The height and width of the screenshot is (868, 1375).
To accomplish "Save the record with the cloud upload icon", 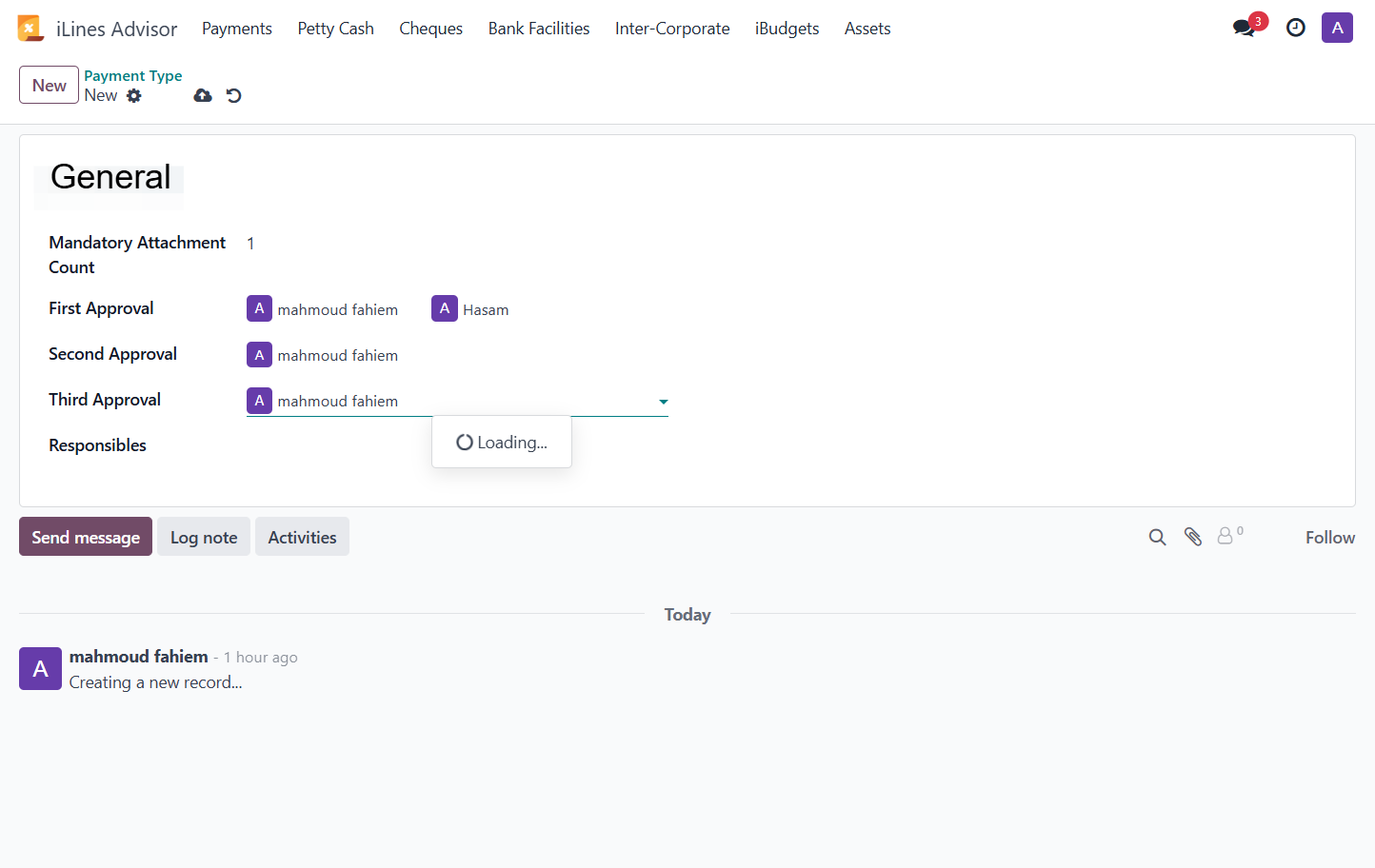I will (x=203, y=95).
